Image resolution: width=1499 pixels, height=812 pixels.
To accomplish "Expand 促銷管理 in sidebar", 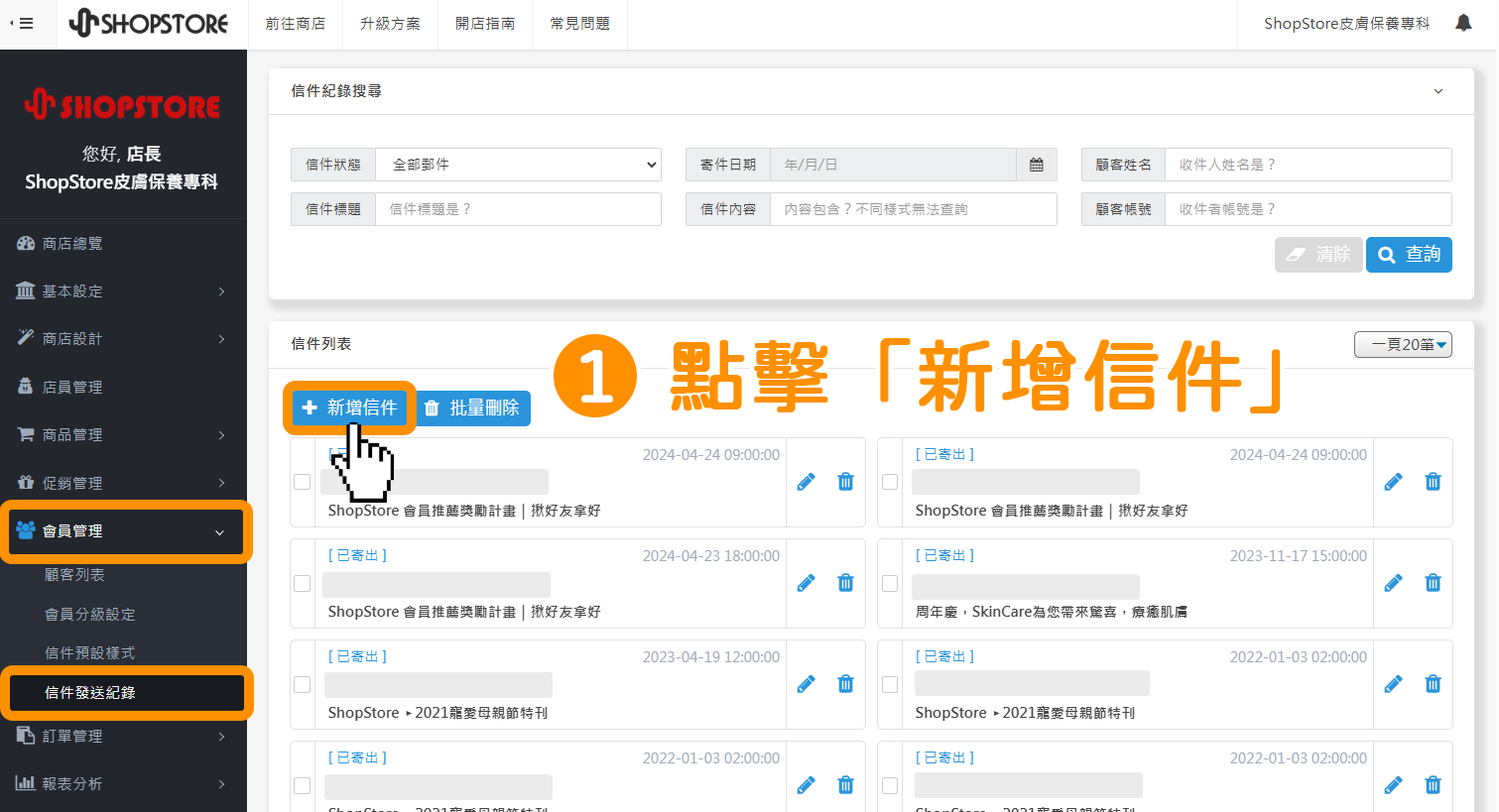I will click(123, 484).
